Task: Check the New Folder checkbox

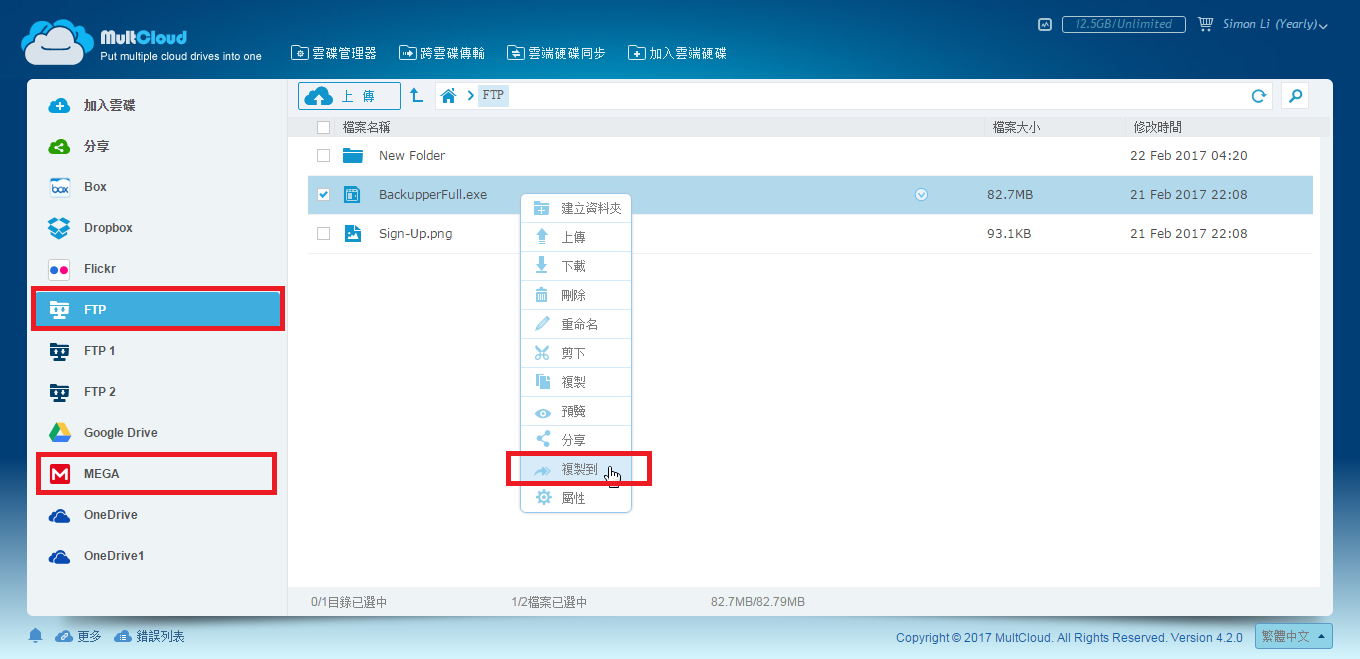Action: 323,156
